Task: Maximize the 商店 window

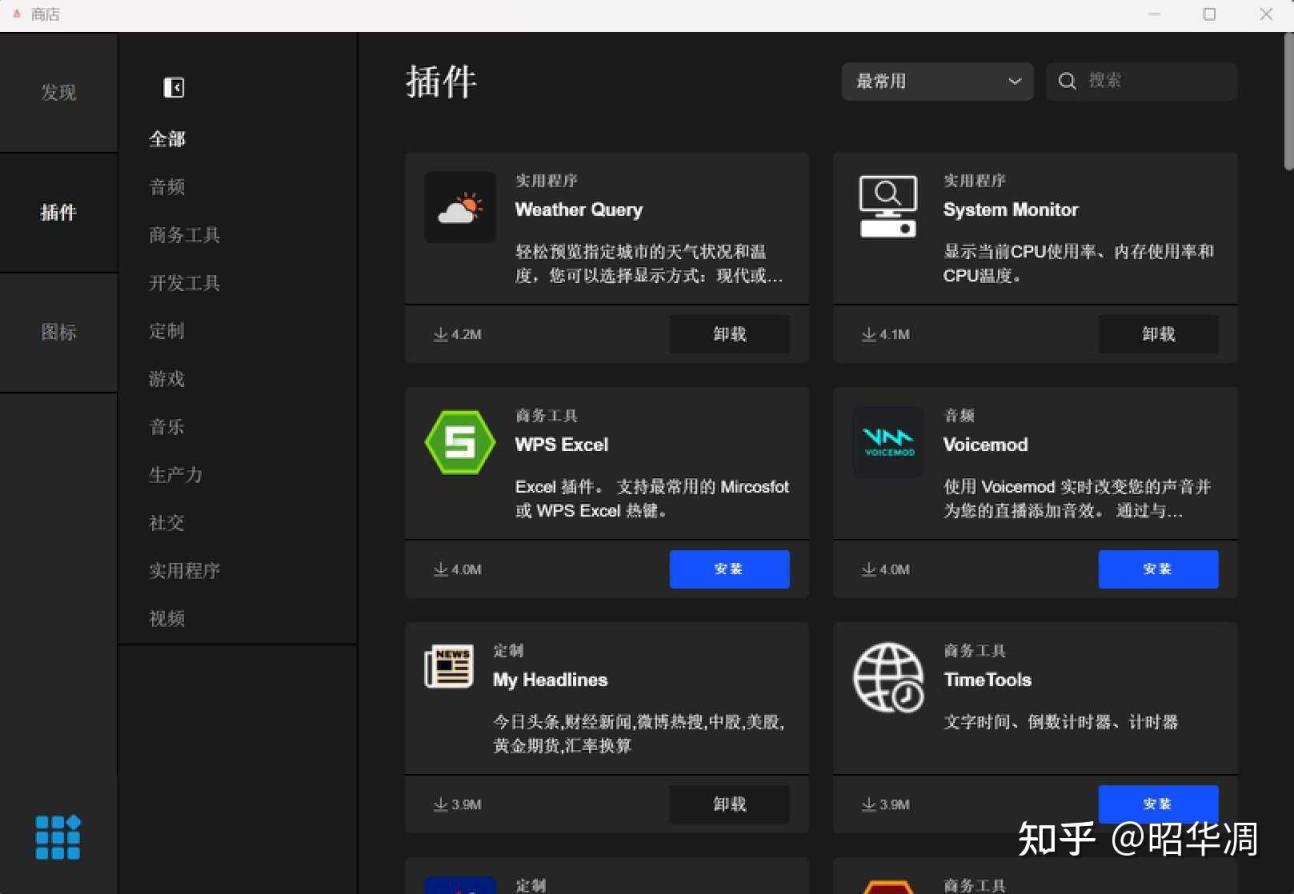Action: (1210, 14)
